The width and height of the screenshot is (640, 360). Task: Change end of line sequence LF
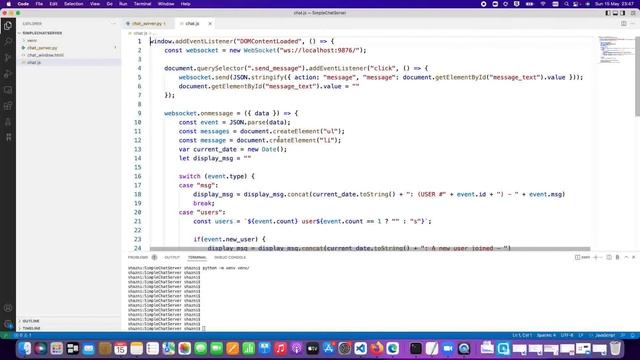pyautogui.click(x=581, y=335)
